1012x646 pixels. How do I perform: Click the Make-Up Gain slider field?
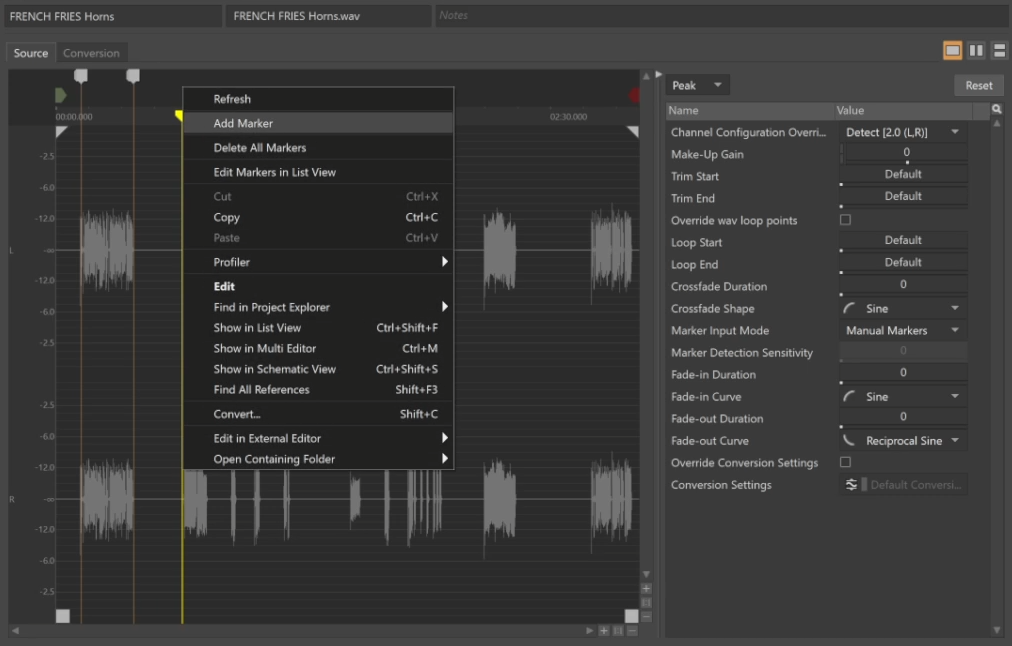pyautogui.click(x=904, y=154)
